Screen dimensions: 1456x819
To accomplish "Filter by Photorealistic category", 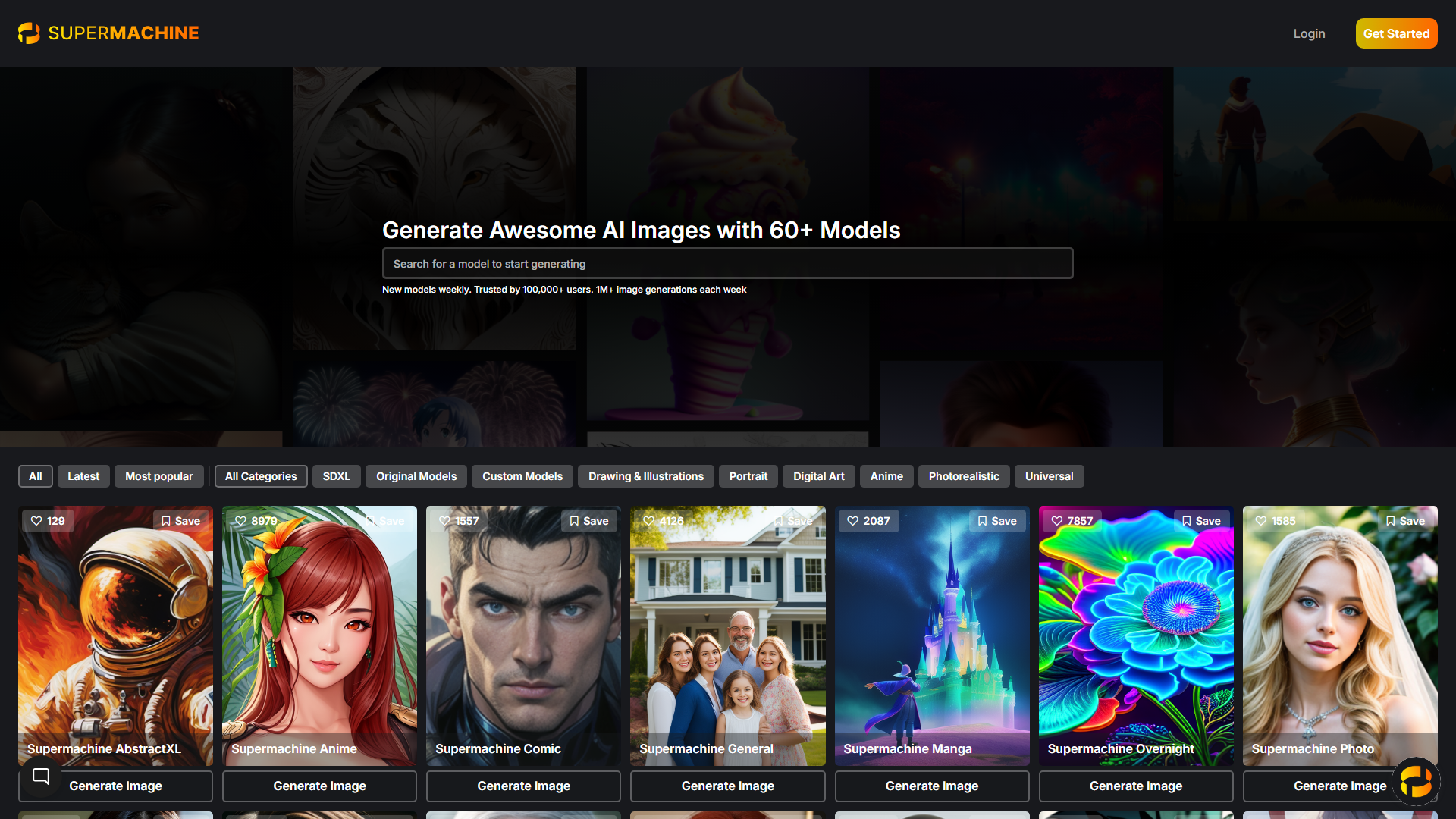I will click(964, 476).
